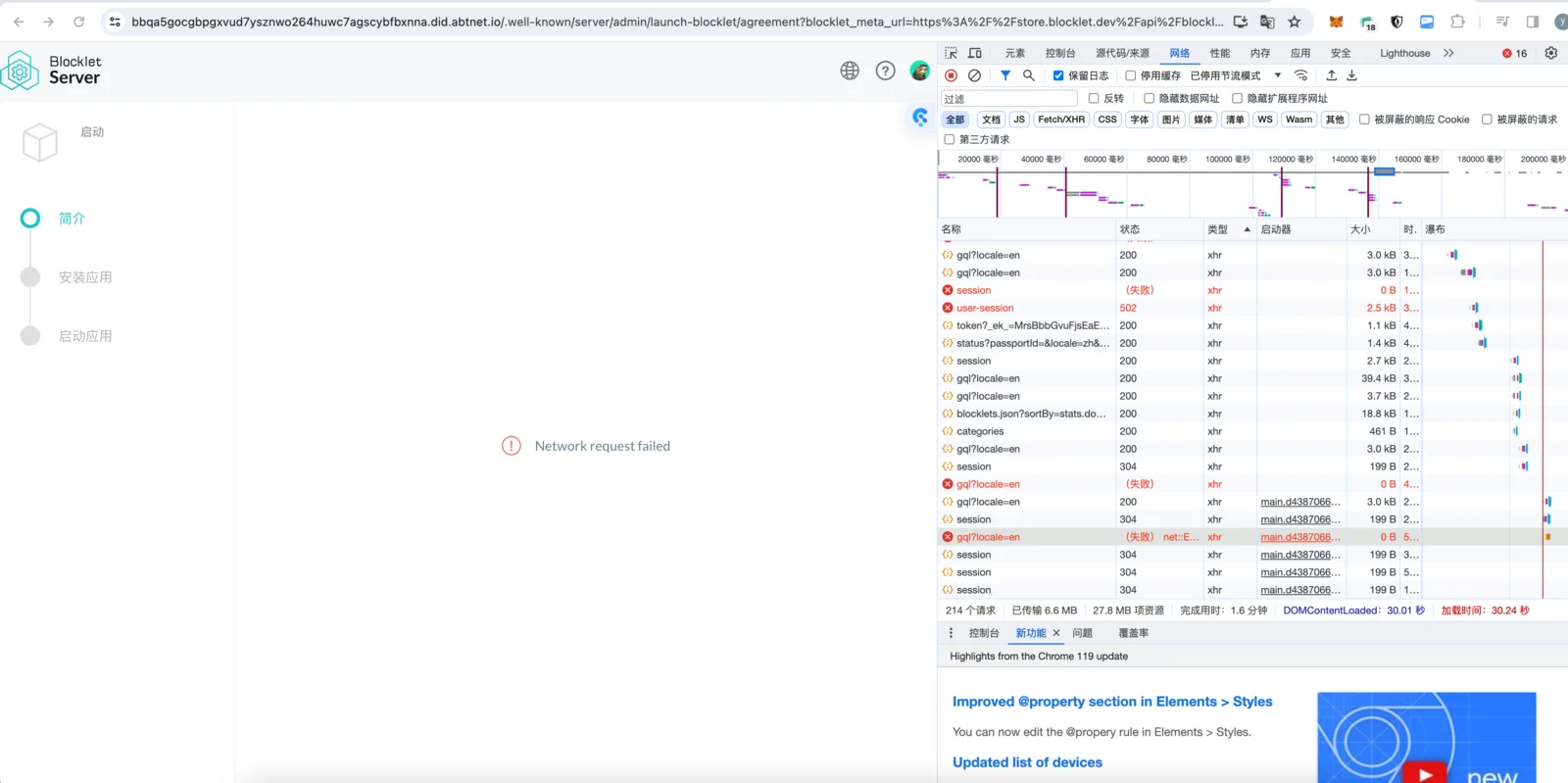Open the DevTools drawer three-dot menu
Viewport: 1568px width, 783px height.
[x=951, y=633]
